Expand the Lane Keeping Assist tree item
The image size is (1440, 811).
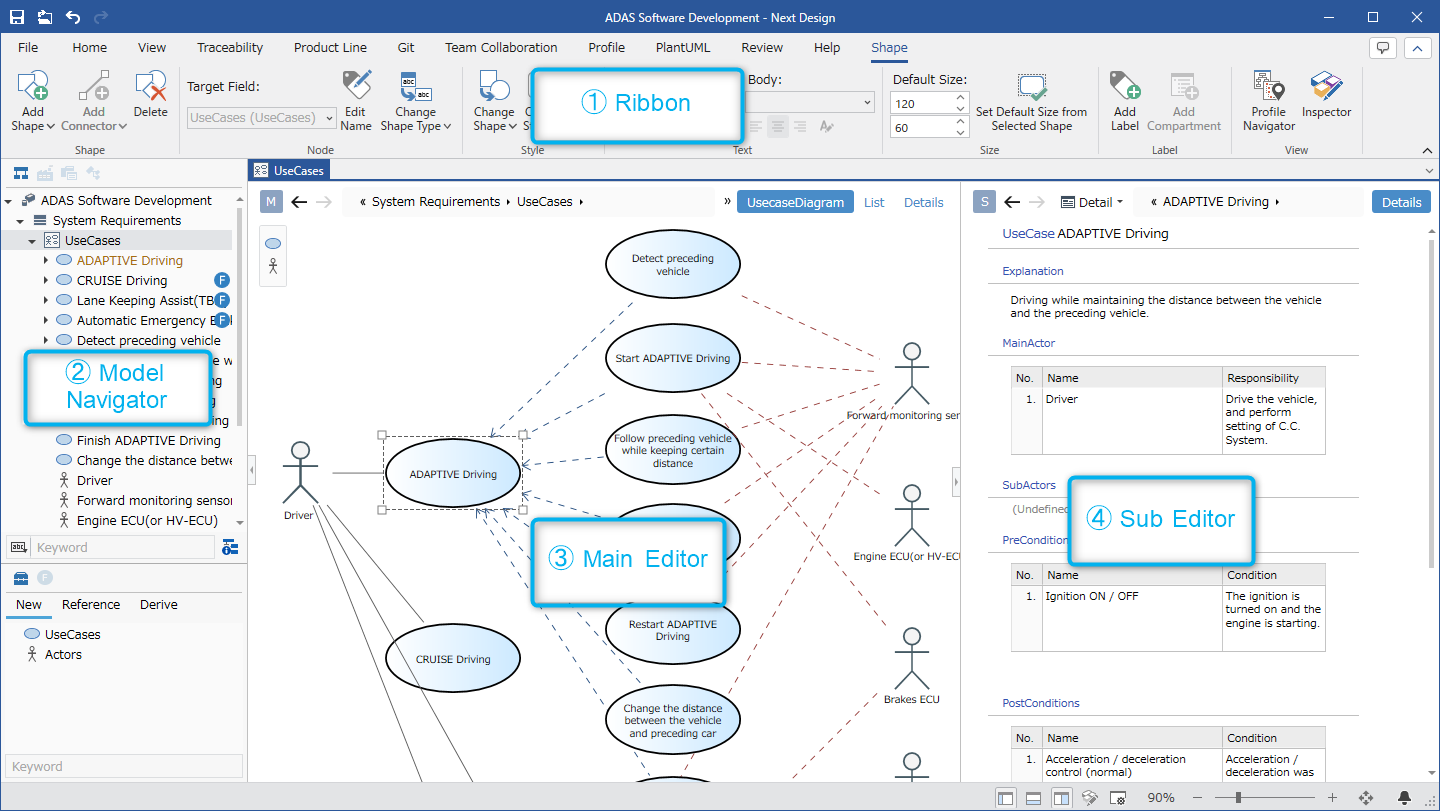46,301
